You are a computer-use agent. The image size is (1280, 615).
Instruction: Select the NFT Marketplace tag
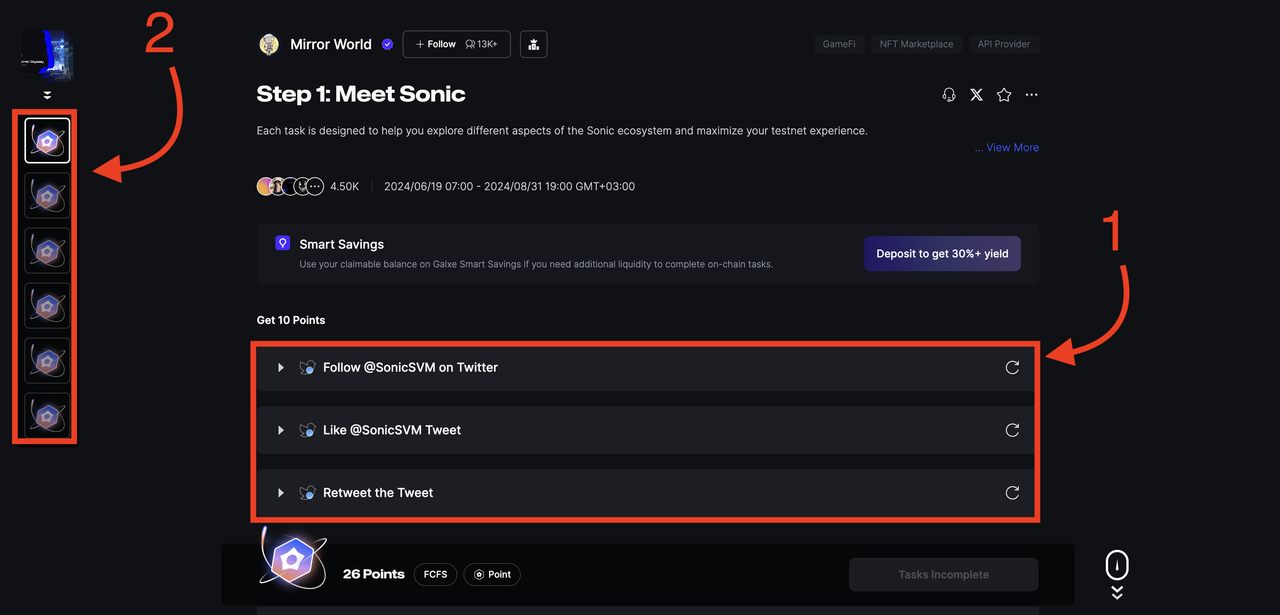pos(916,44)
